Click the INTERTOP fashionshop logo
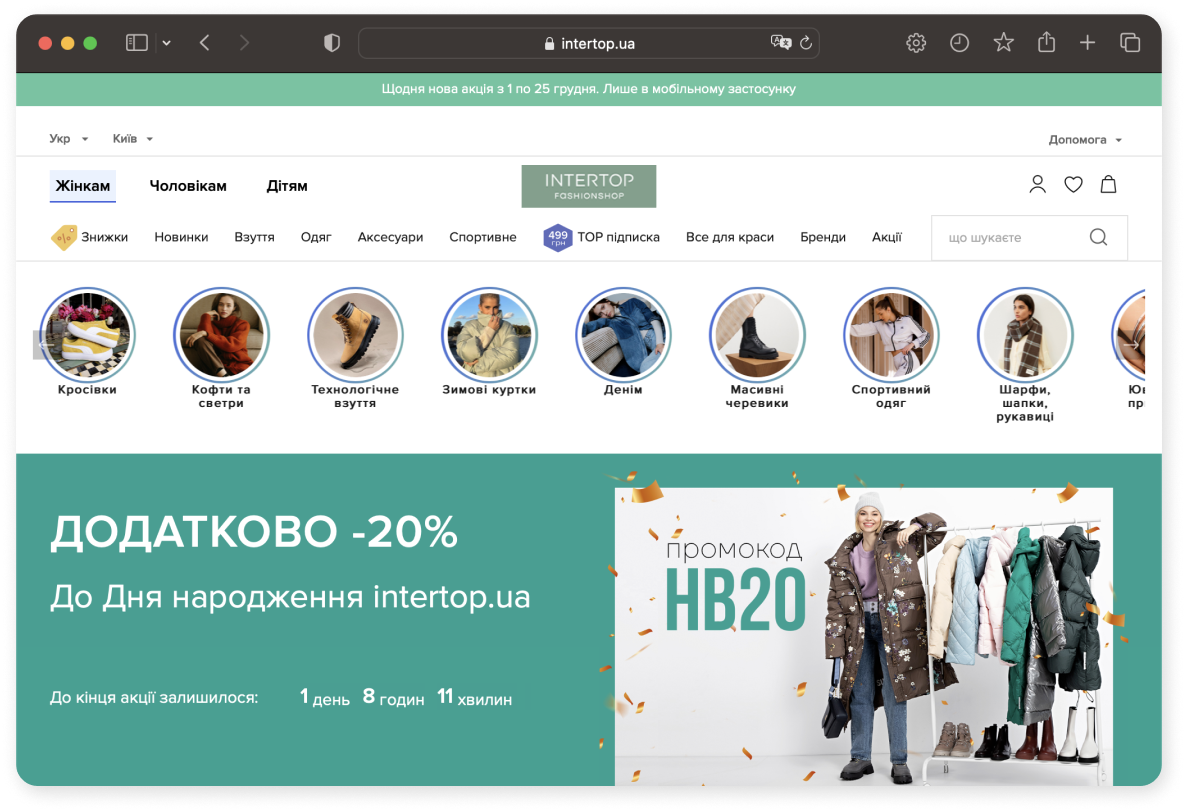Screen dimensions: 1186x812 point(588,186)
